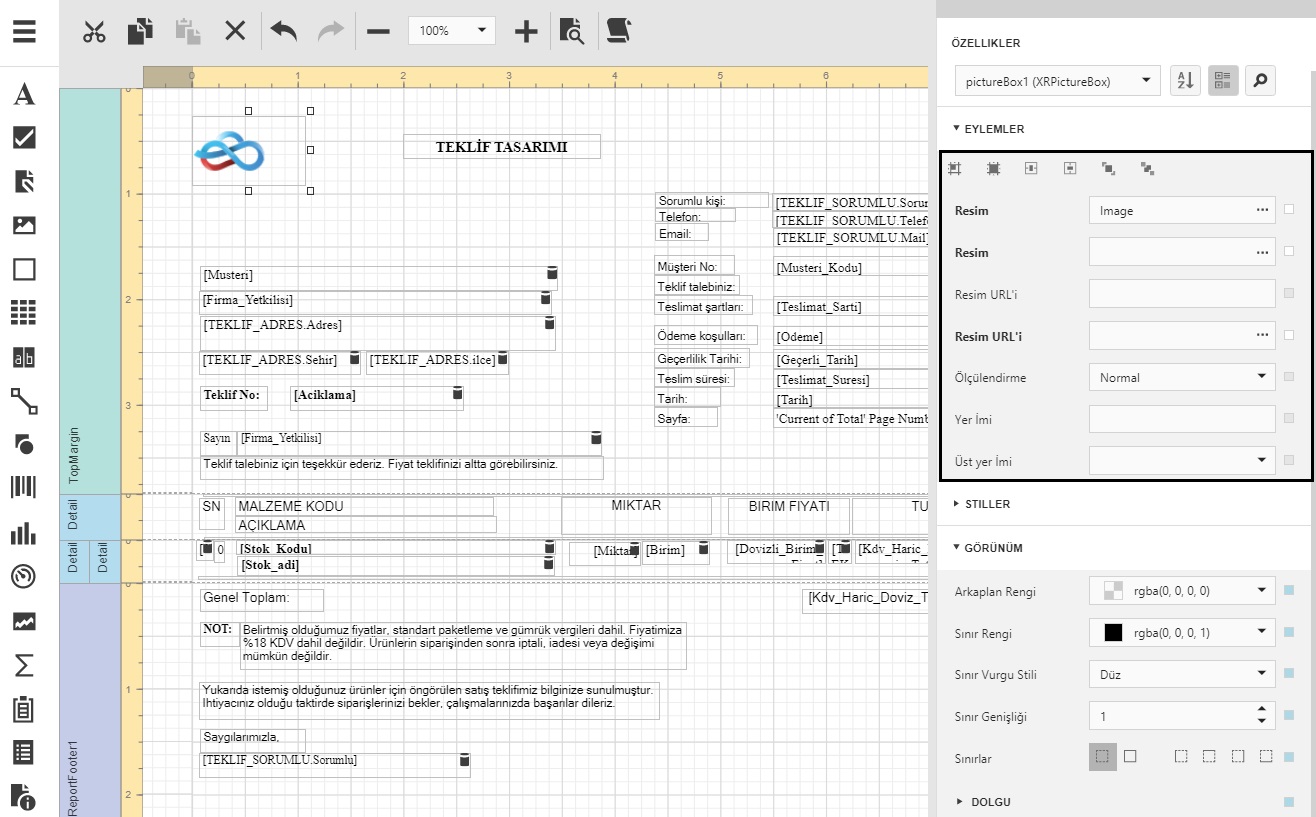The image size is (1316, 817).
Task: Select the Chart tool in toolbox
Action: point(24,532)
